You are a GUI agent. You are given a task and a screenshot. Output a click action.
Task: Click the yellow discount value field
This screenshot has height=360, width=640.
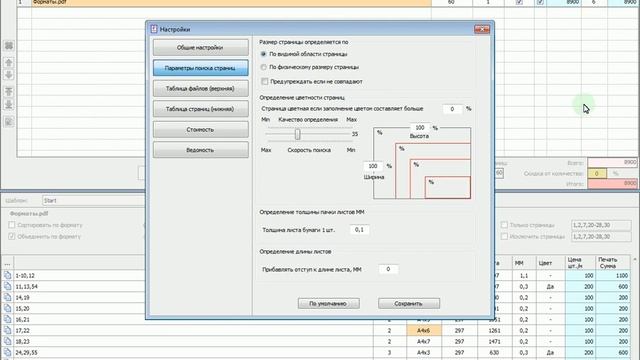pos(597,173)
